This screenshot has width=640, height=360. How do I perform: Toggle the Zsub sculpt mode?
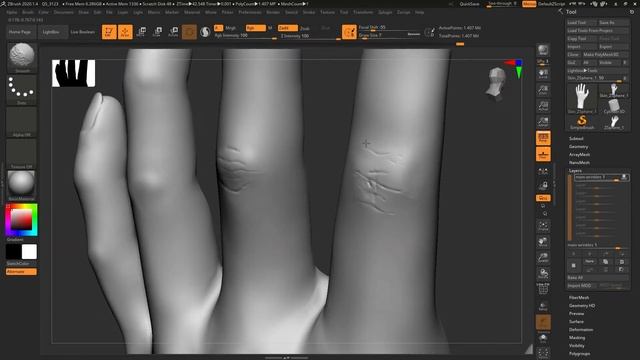pyautogui.click(x=305, y=28)
